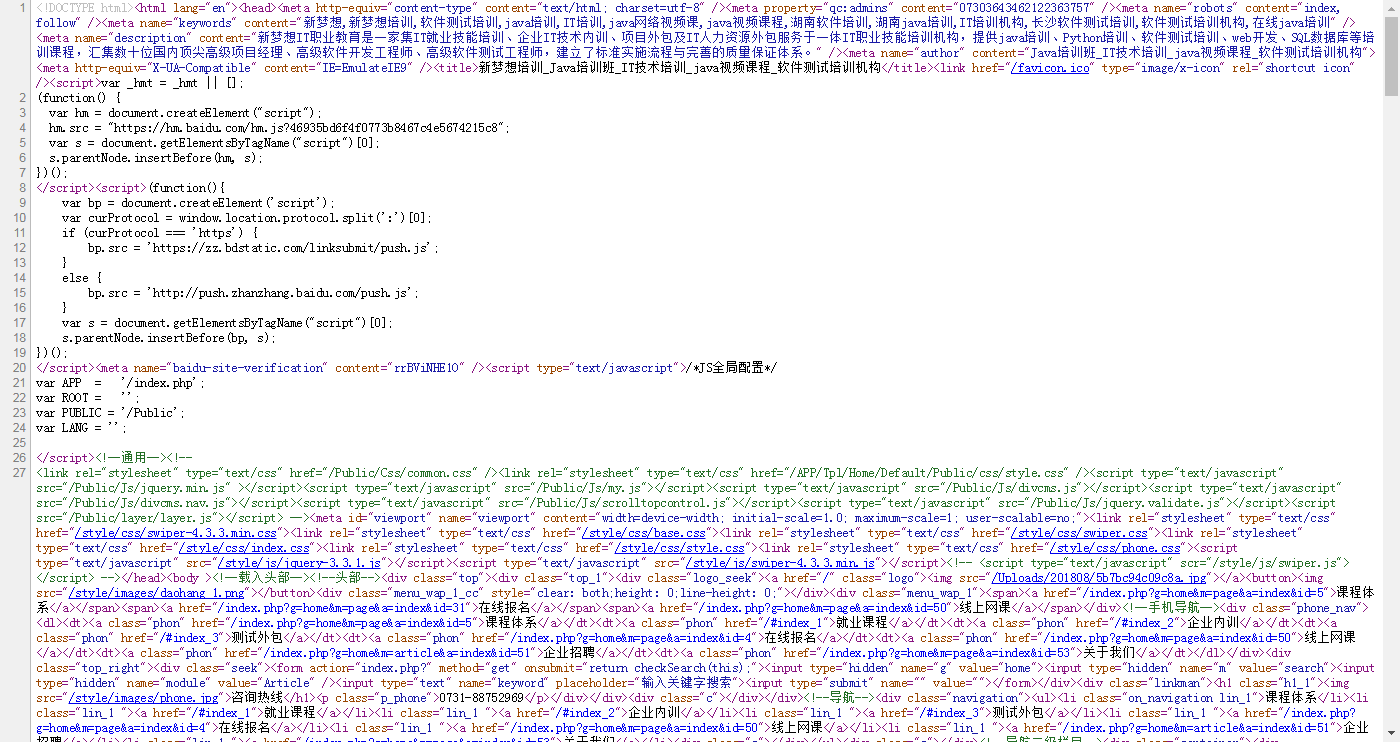Viewport: 1400px width, 742px height.
Task: Click "var bp = document.createElement('script');" line
Action: point(197,203)
